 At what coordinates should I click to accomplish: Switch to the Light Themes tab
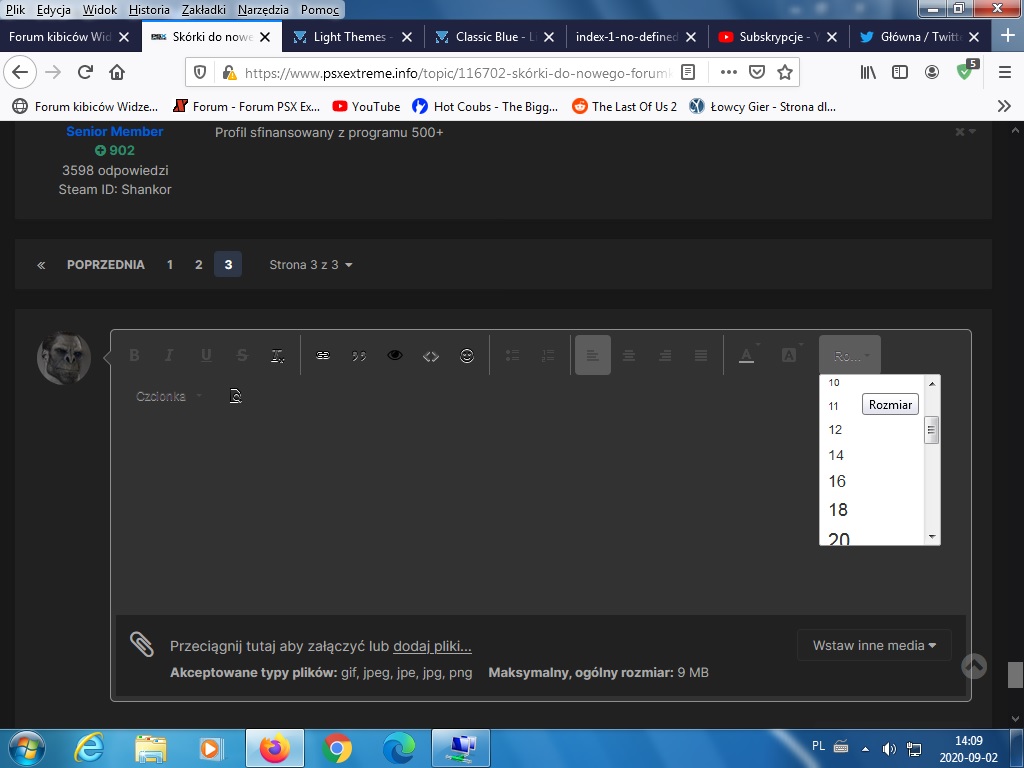(x=349, y=37)
